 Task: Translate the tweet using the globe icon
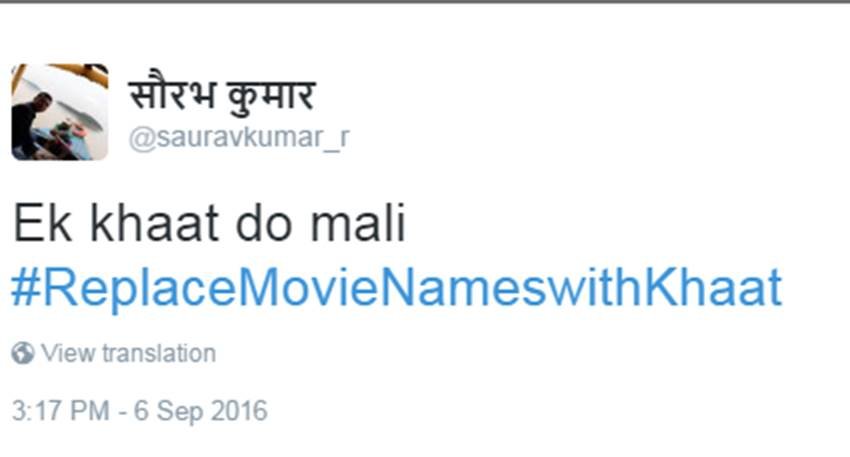point(23,353)
